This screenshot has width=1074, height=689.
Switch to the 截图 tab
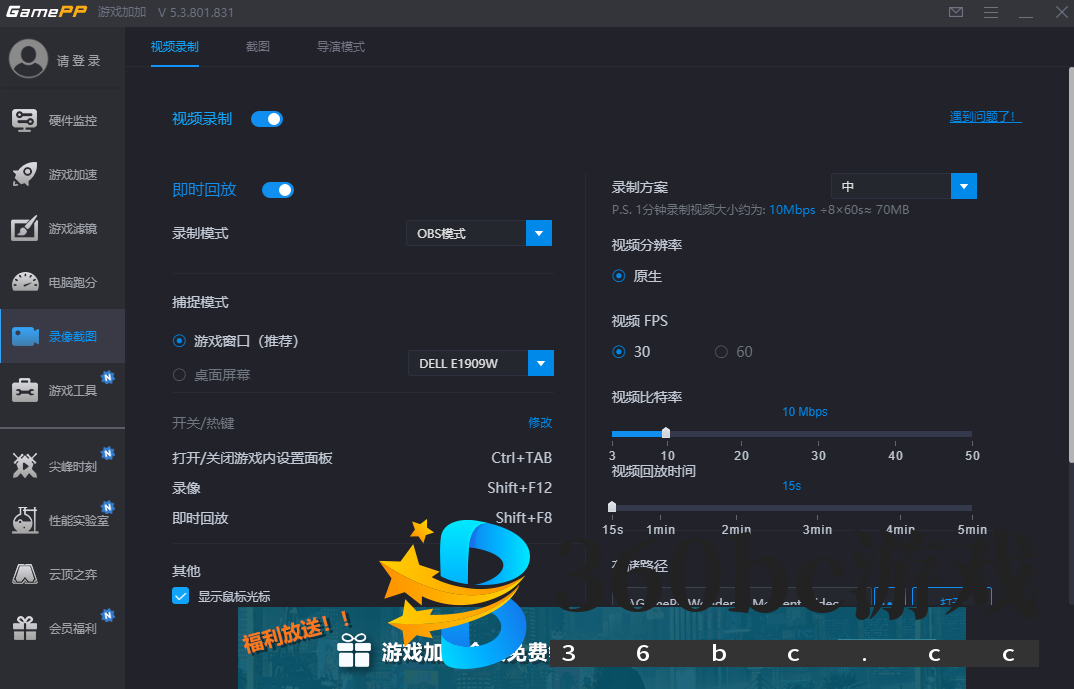click(x=258, y=46)
